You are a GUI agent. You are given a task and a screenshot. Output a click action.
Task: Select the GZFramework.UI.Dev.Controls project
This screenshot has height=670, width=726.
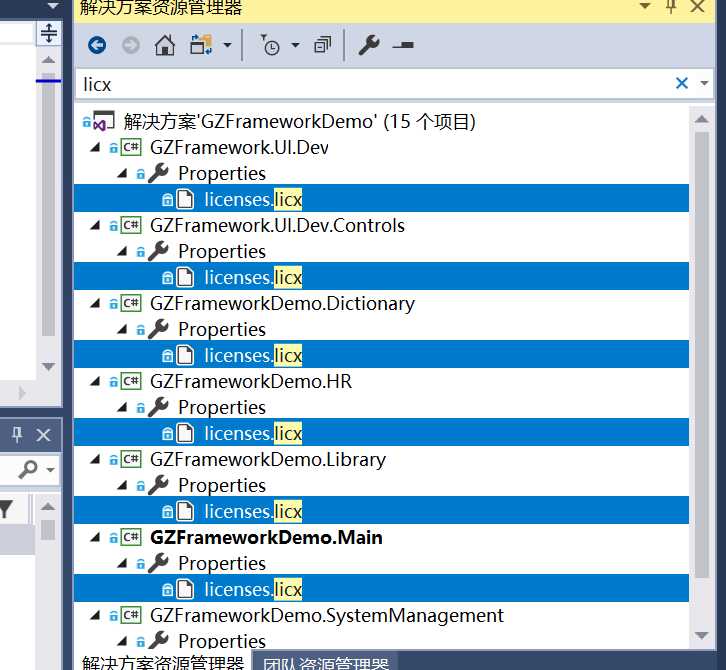coord(277,225)
